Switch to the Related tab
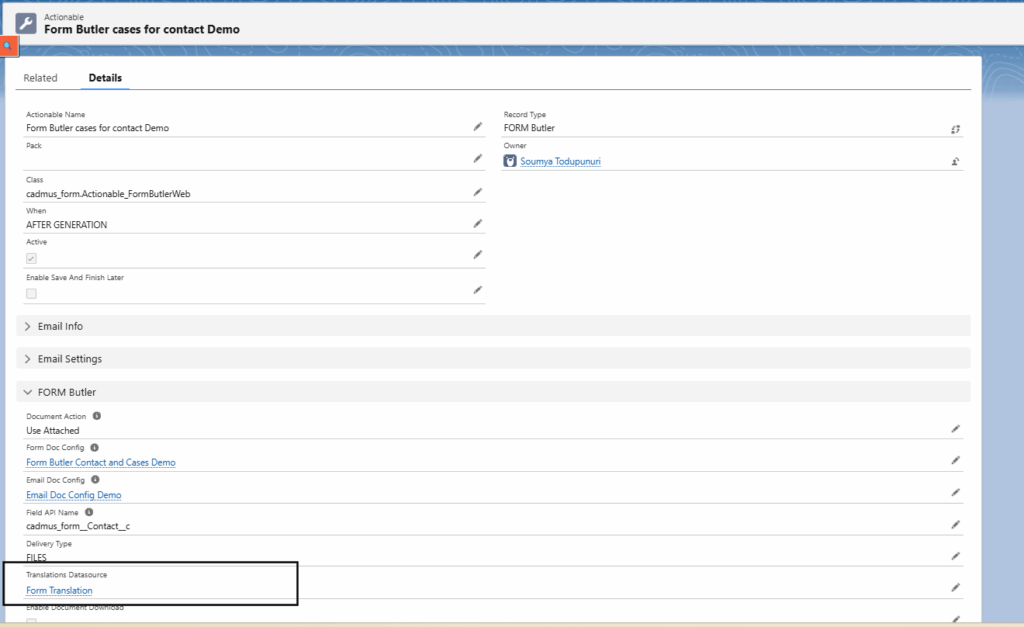 tap(41, 77)
